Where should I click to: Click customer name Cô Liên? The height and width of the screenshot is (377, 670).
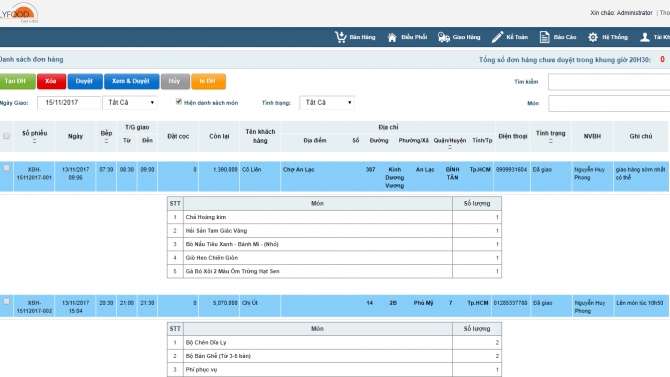(x=251, y=170)
